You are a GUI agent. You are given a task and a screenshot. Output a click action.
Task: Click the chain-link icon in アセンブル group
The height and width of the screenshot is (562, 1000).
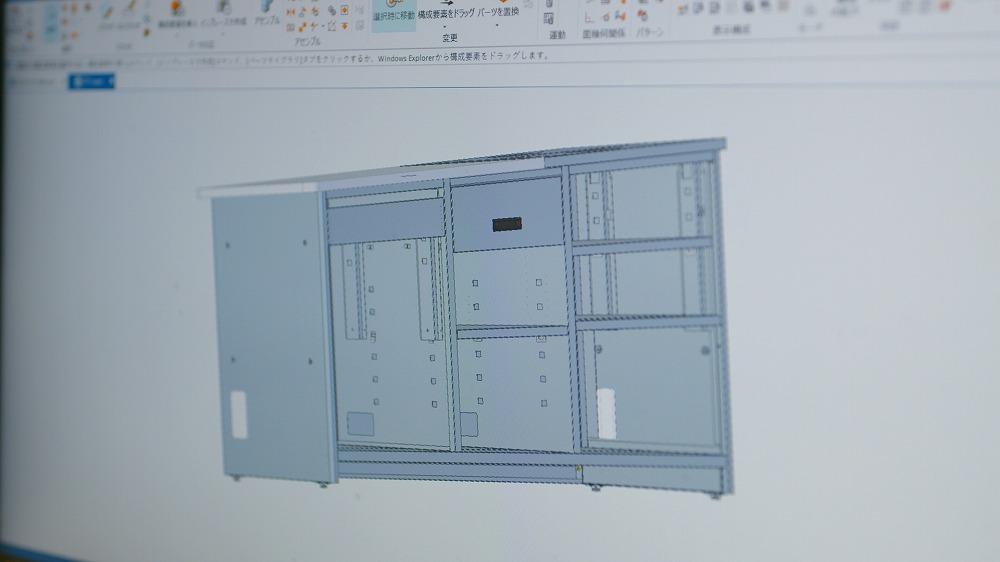tap(332, 11)
